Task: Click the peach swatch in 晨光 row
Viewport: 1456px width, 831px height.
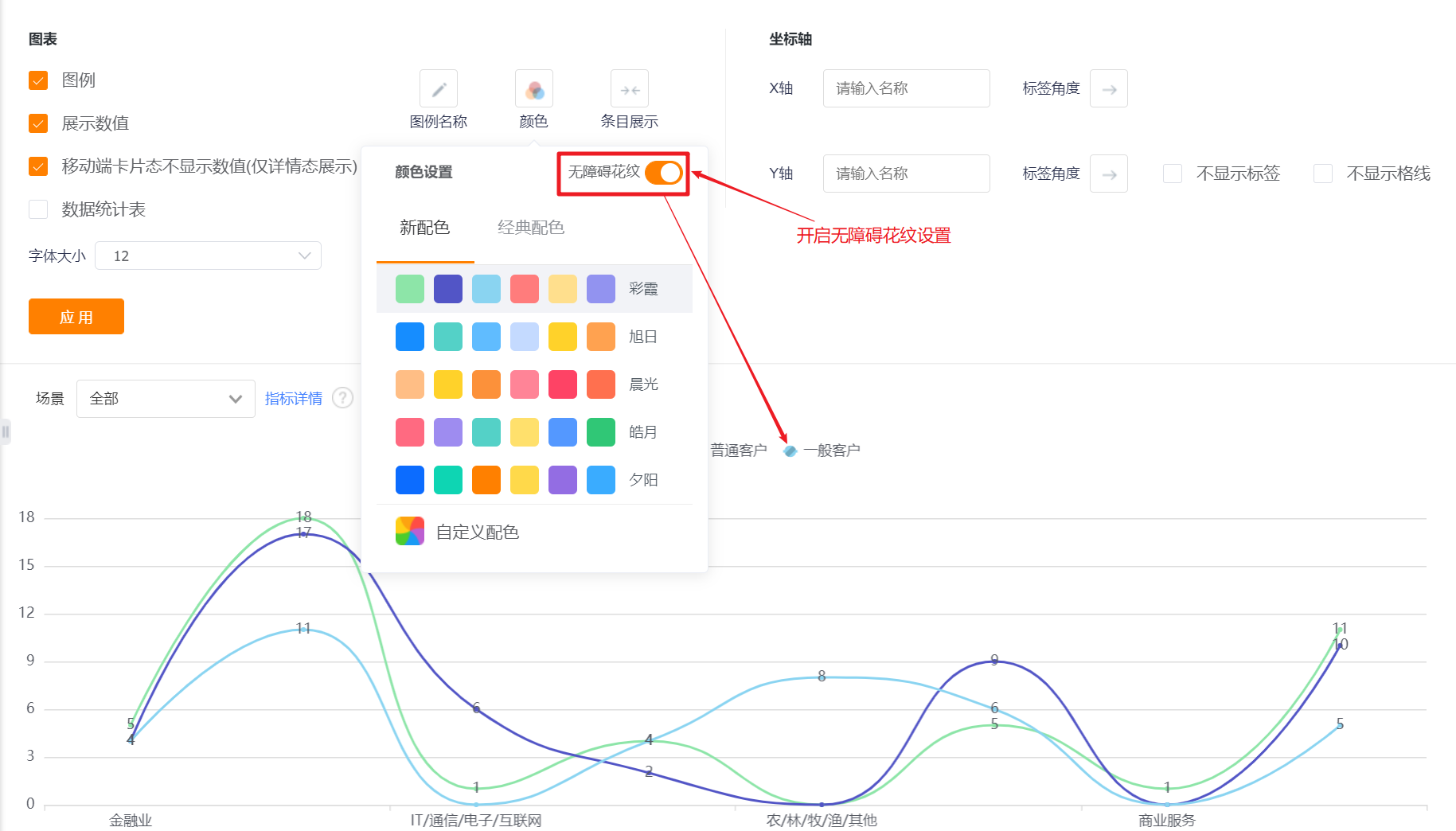Action: (410, 384)
